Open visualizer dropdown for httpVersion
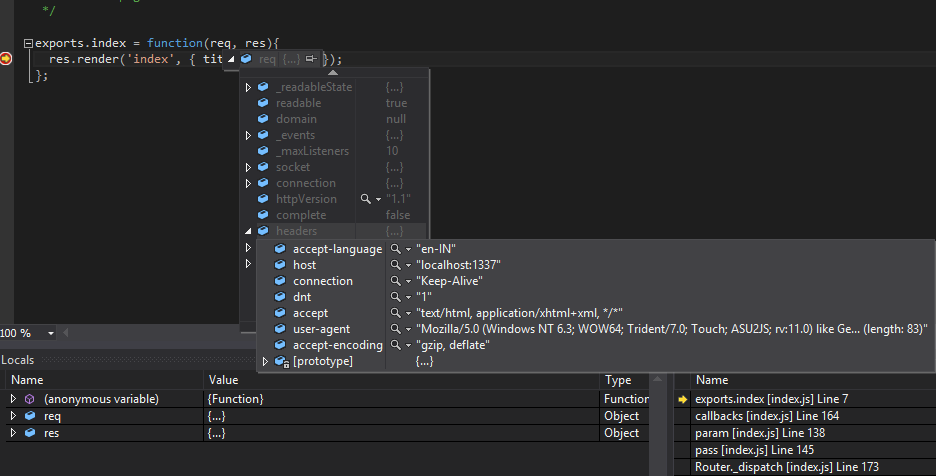Screen dimensions: 936x476 (378, 199)
